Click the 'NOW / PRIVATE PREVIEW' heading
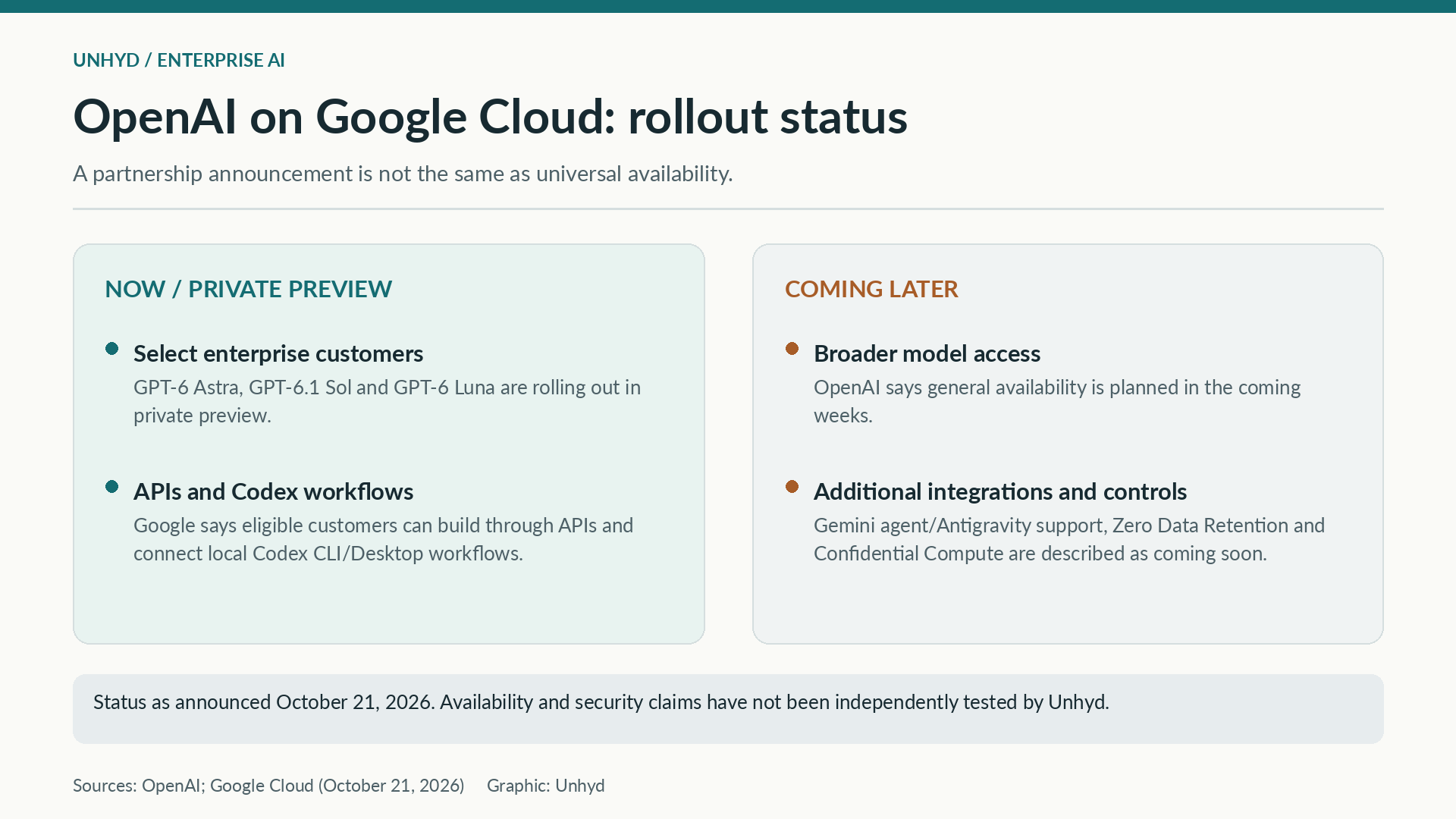1456x819 pixels. click(248, 289)
